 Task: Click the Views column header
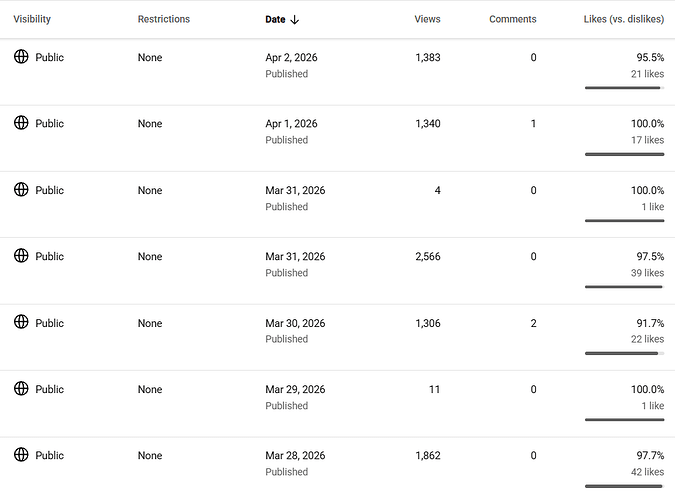(427, 19)
